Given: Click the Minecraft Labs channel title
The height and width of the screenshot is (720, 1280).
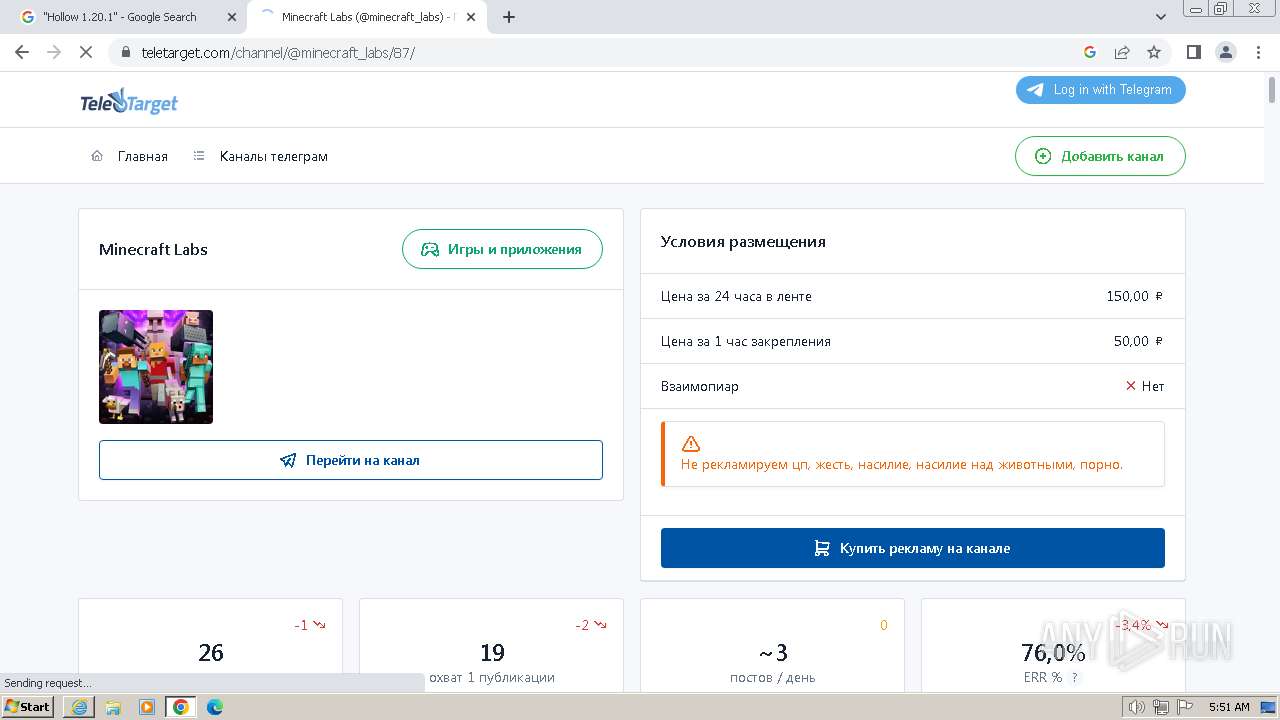Looking at the screenshot, I should [x=153, y=249].
